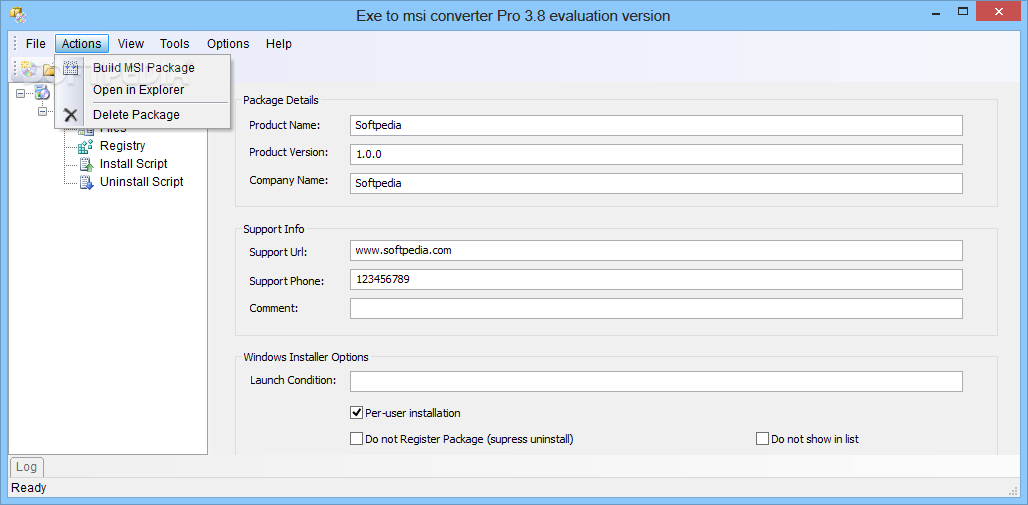Click the Registry cubes icon in tree
The height and width of the screenshot is (505, 1028).
[86, 146]
